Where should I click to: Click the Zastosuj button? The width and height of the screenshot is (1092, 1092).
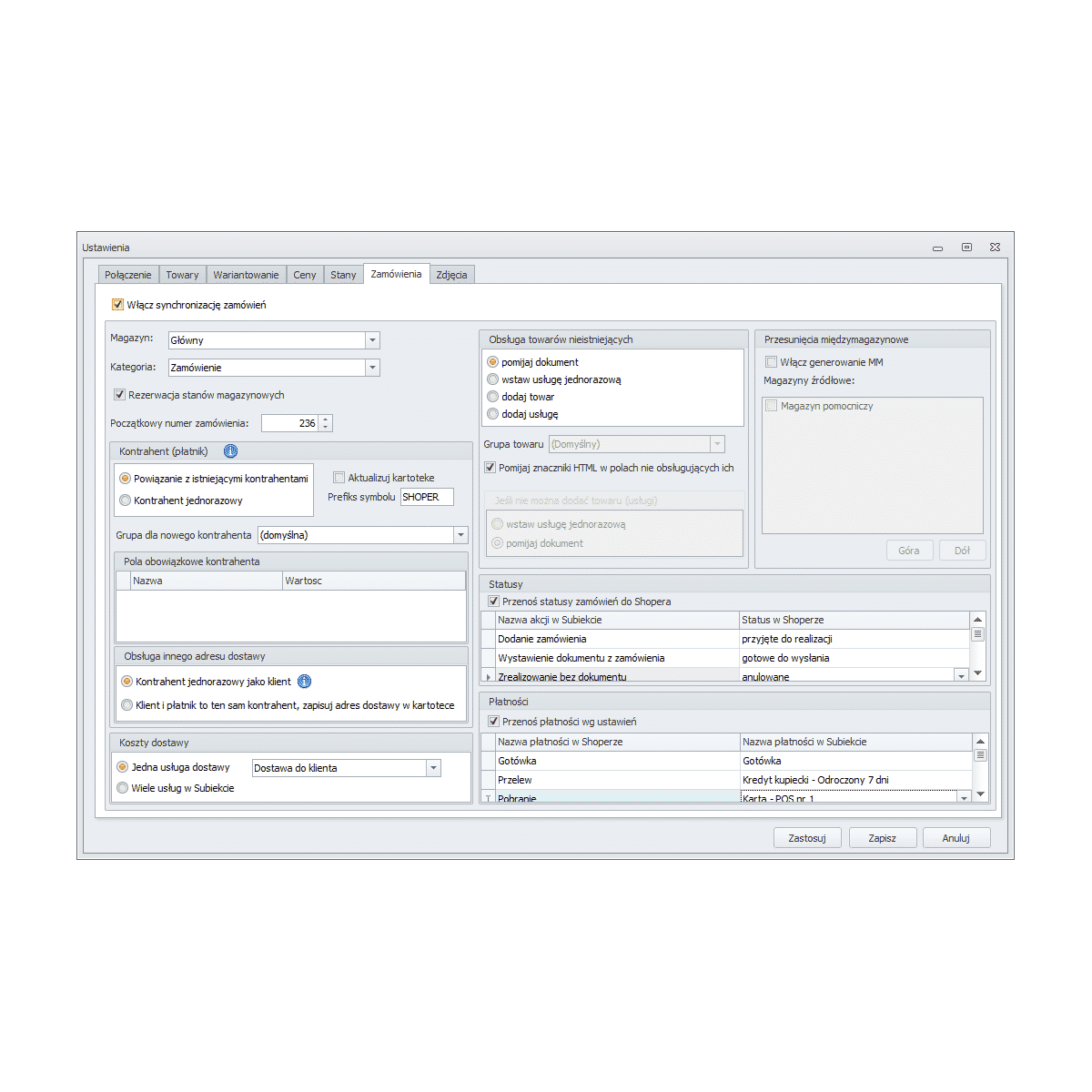pos(806,838)
